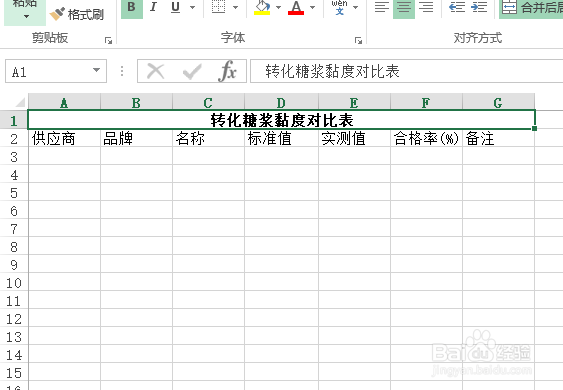Click cell containing 供应商
The height and width of the screenshot is (390, 563).
64,138
